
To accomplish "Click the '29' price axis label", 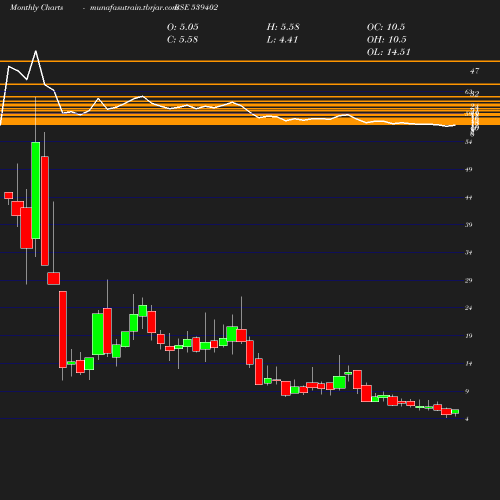I will 469,280.
